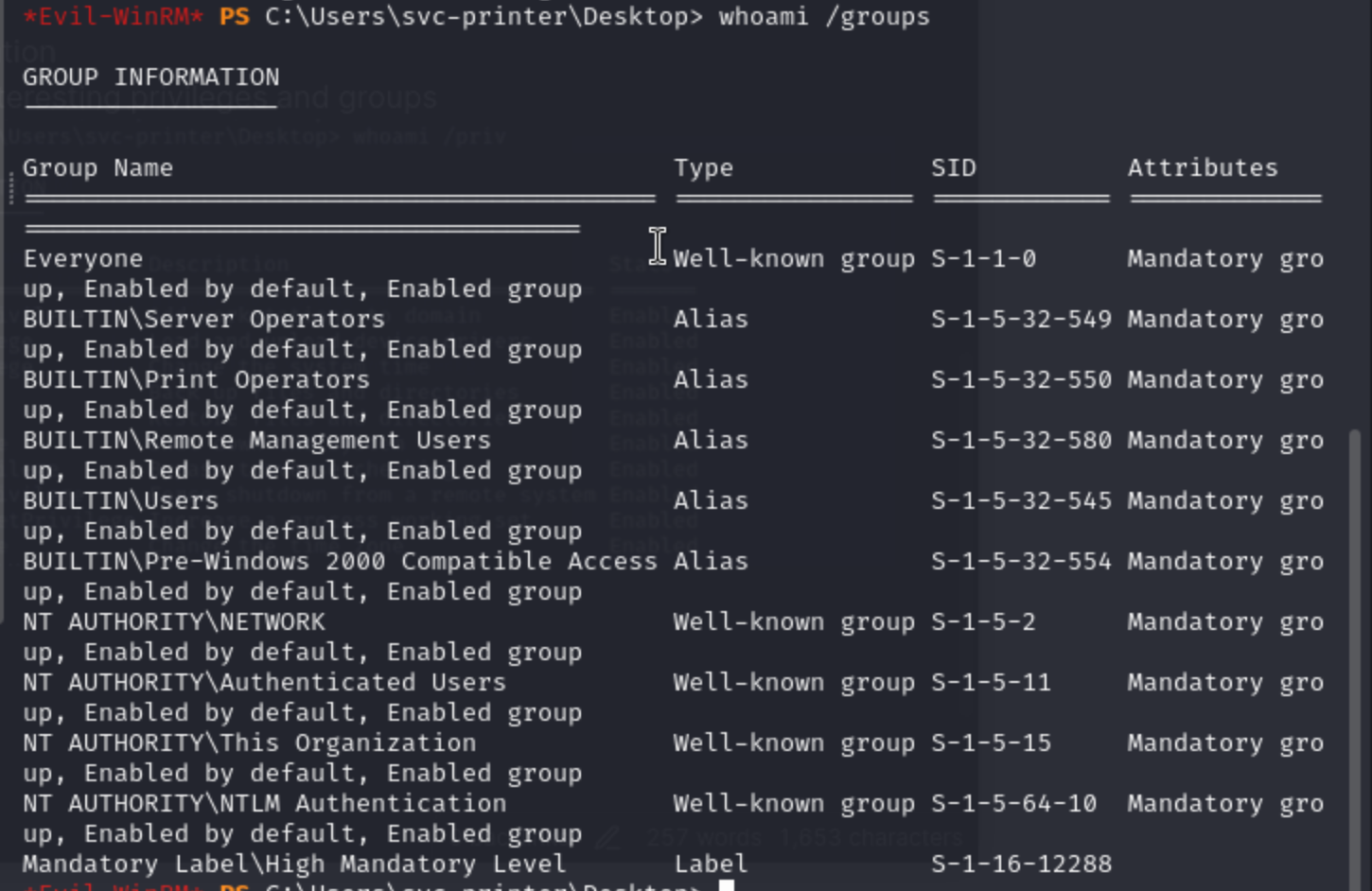Click the Type column header
Viewport: 1372px width, 891px height.
click(x=703, y=167)
